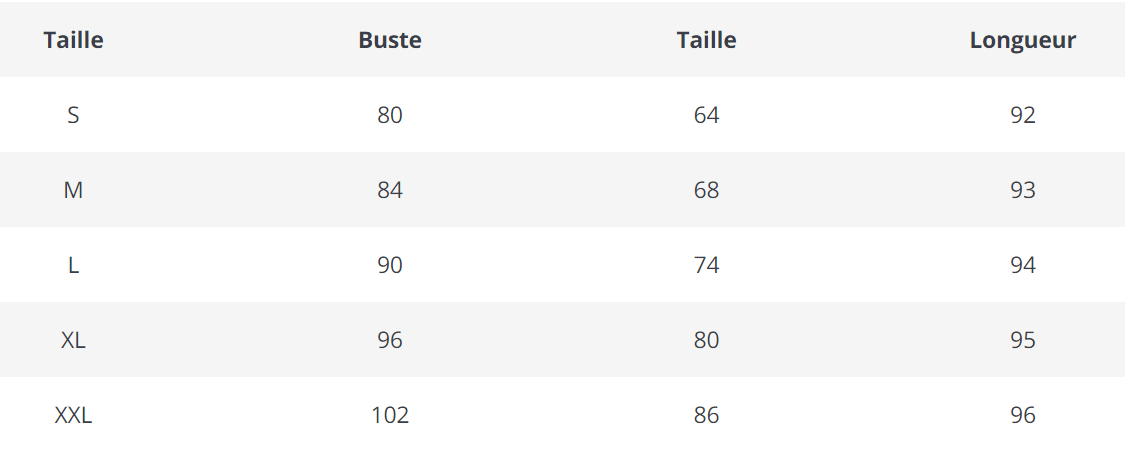1125x462 pixels.
Task: Click the Longueur column header
Action: tap(1022, 40)
